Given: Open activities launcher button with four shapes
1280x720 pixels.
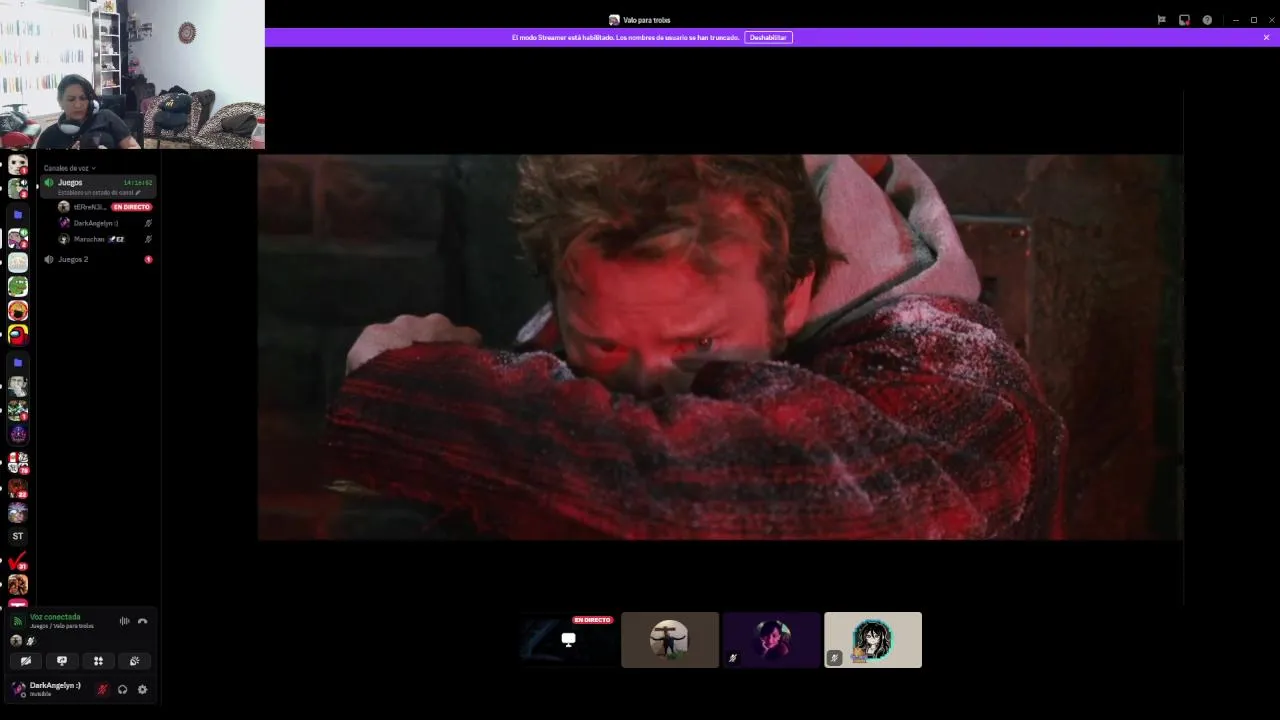Looking at the screenshot, I should pos(98,661).
